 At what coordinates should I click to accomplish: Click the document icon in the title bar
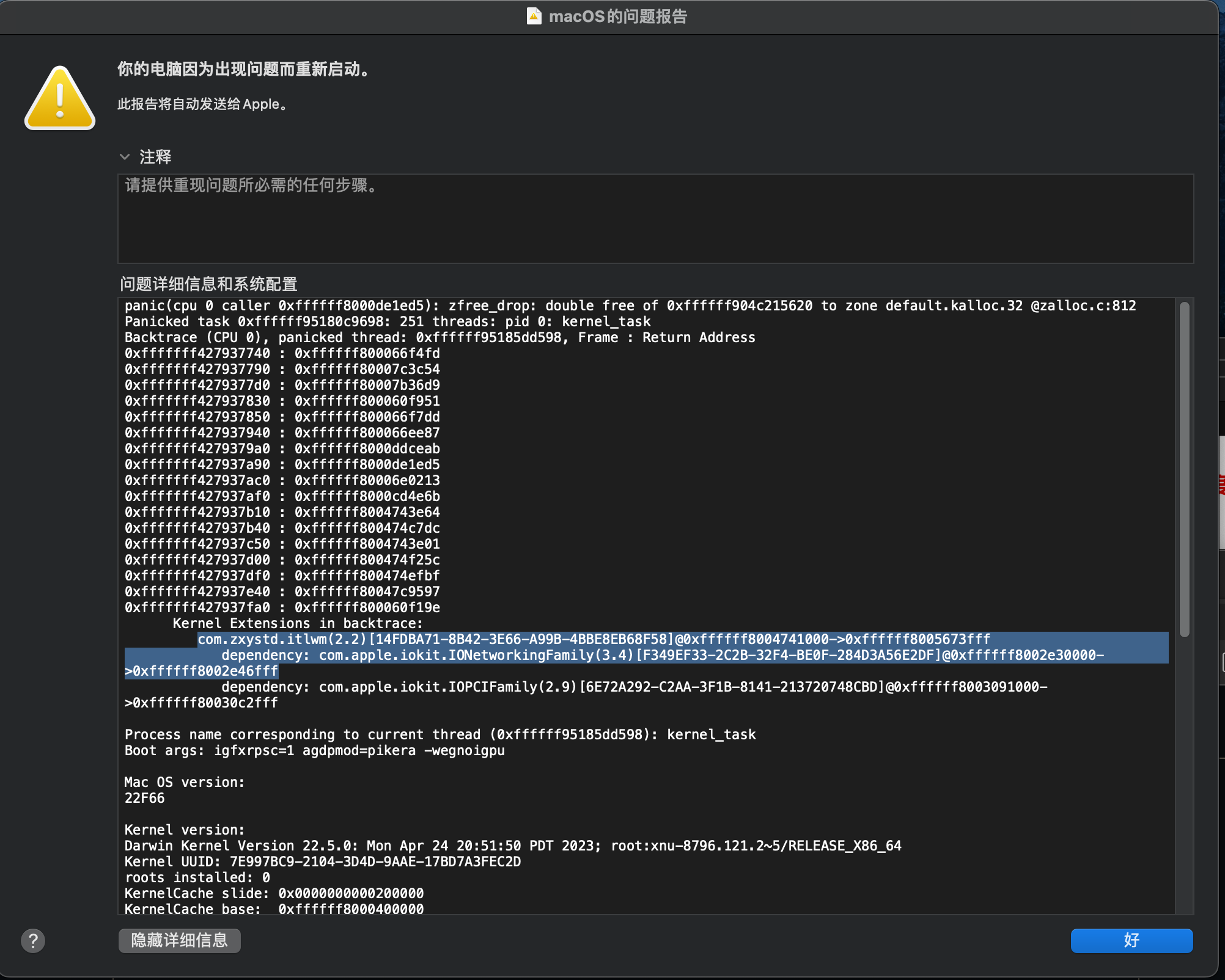pyautogui.click(x=534, y=16)
